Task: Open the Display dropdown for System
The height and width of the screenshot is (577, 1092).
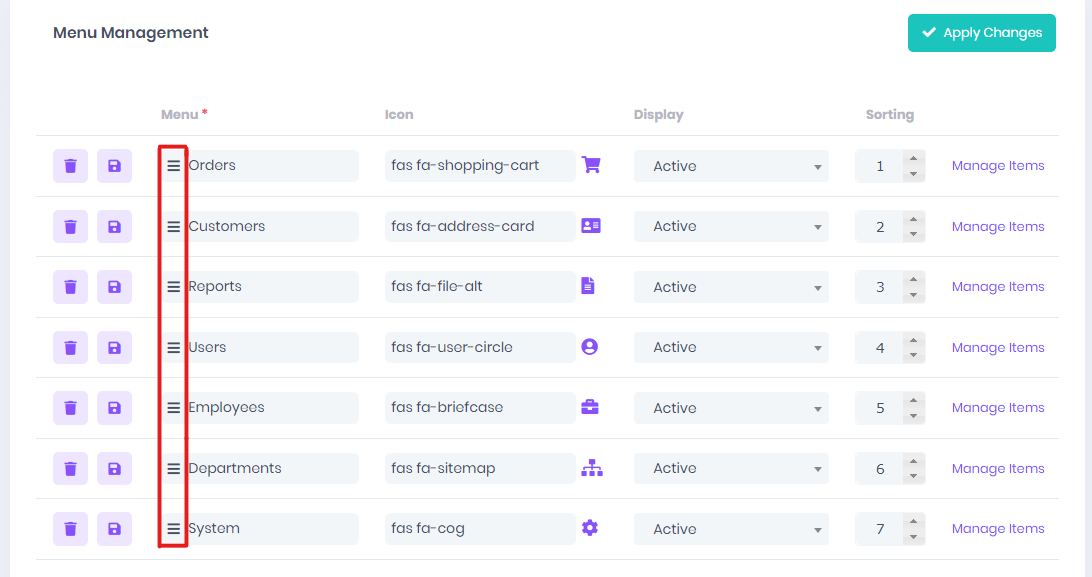Action: [731, 529]
